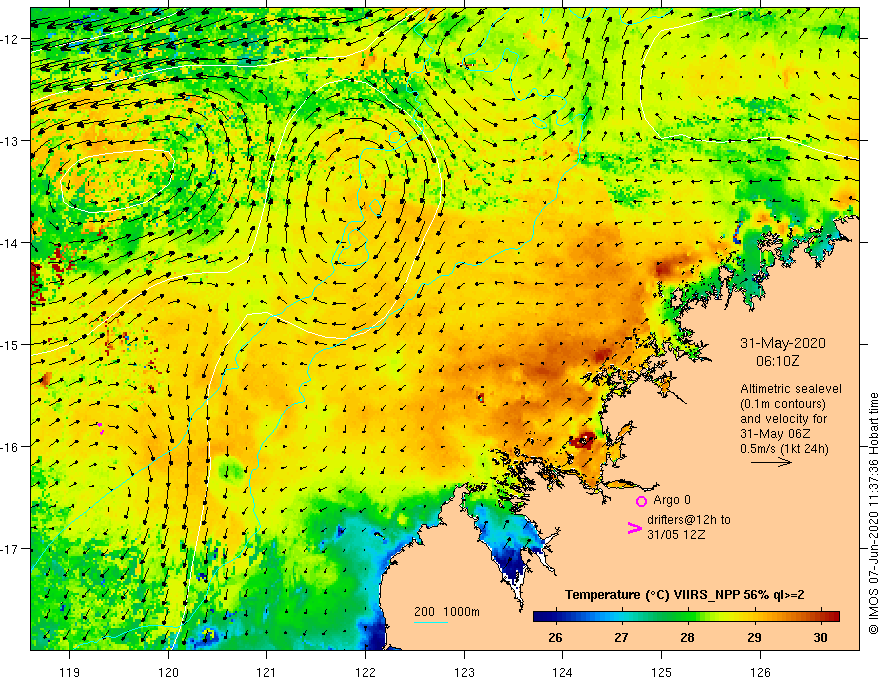The height and width of the screenshot is (680, 880).
Task: Click the 'Altimetric sealevel' legend text
Action: [x=791, y=389]
